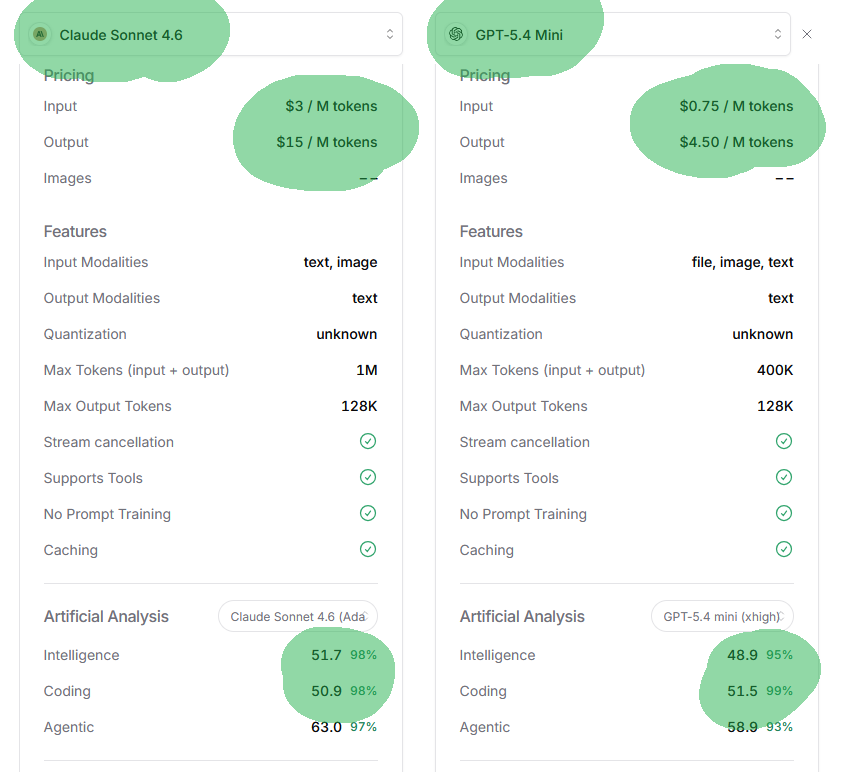Click the Features heading in Claude Sonnet column

[x=75, y=232]
